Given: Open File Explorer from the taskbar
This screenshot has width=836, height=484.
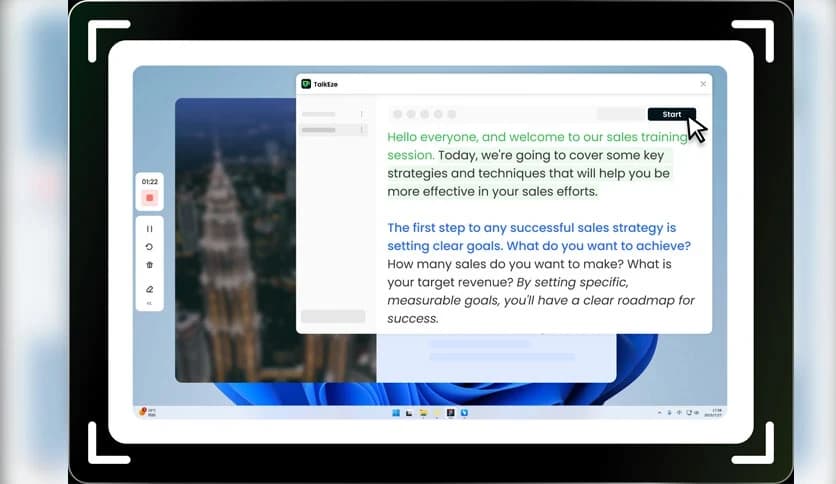Looking at the screenshot, I should click(423, 413).
